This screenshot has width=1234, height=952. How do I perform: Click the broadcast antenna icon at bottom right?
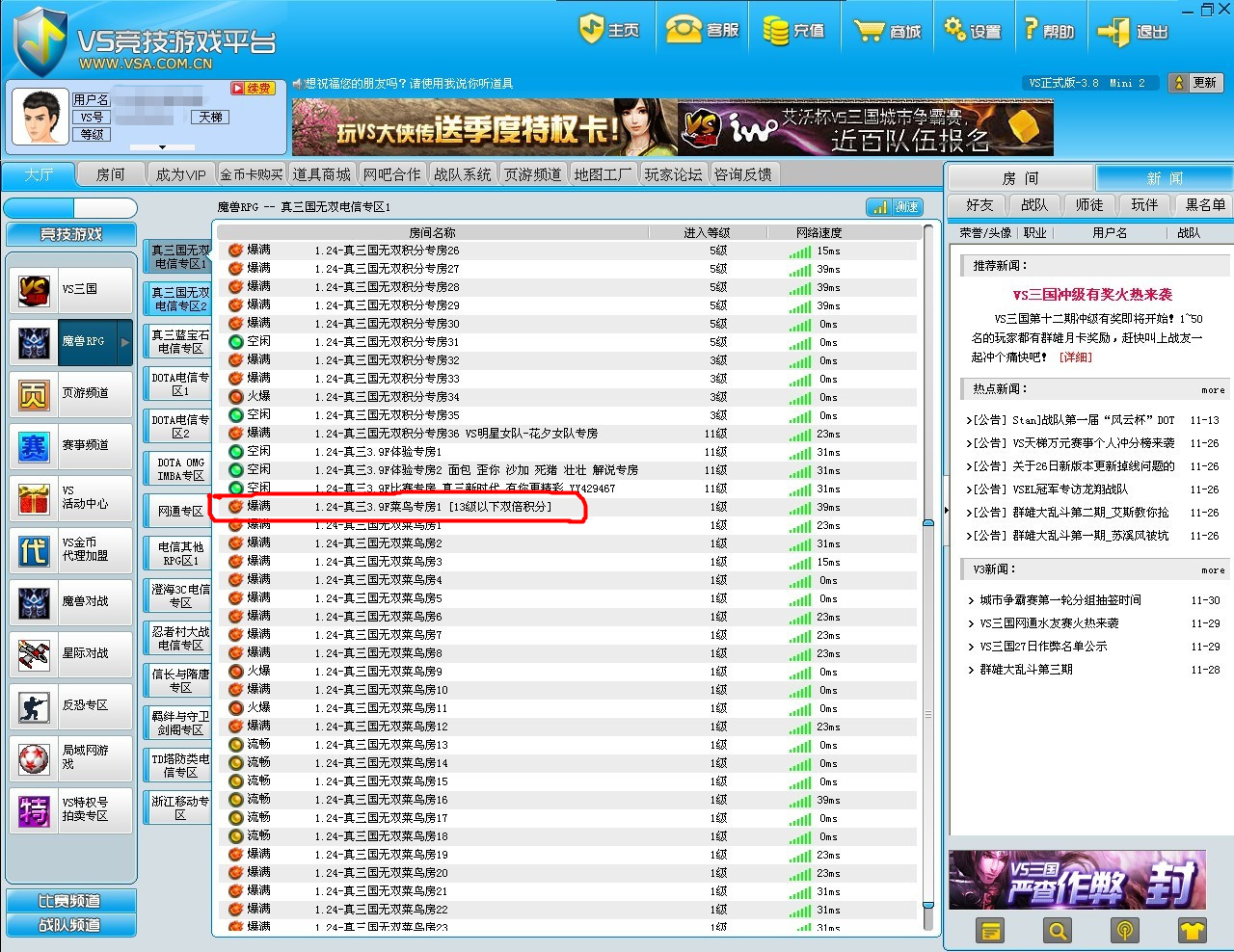tap(1124, 930)
